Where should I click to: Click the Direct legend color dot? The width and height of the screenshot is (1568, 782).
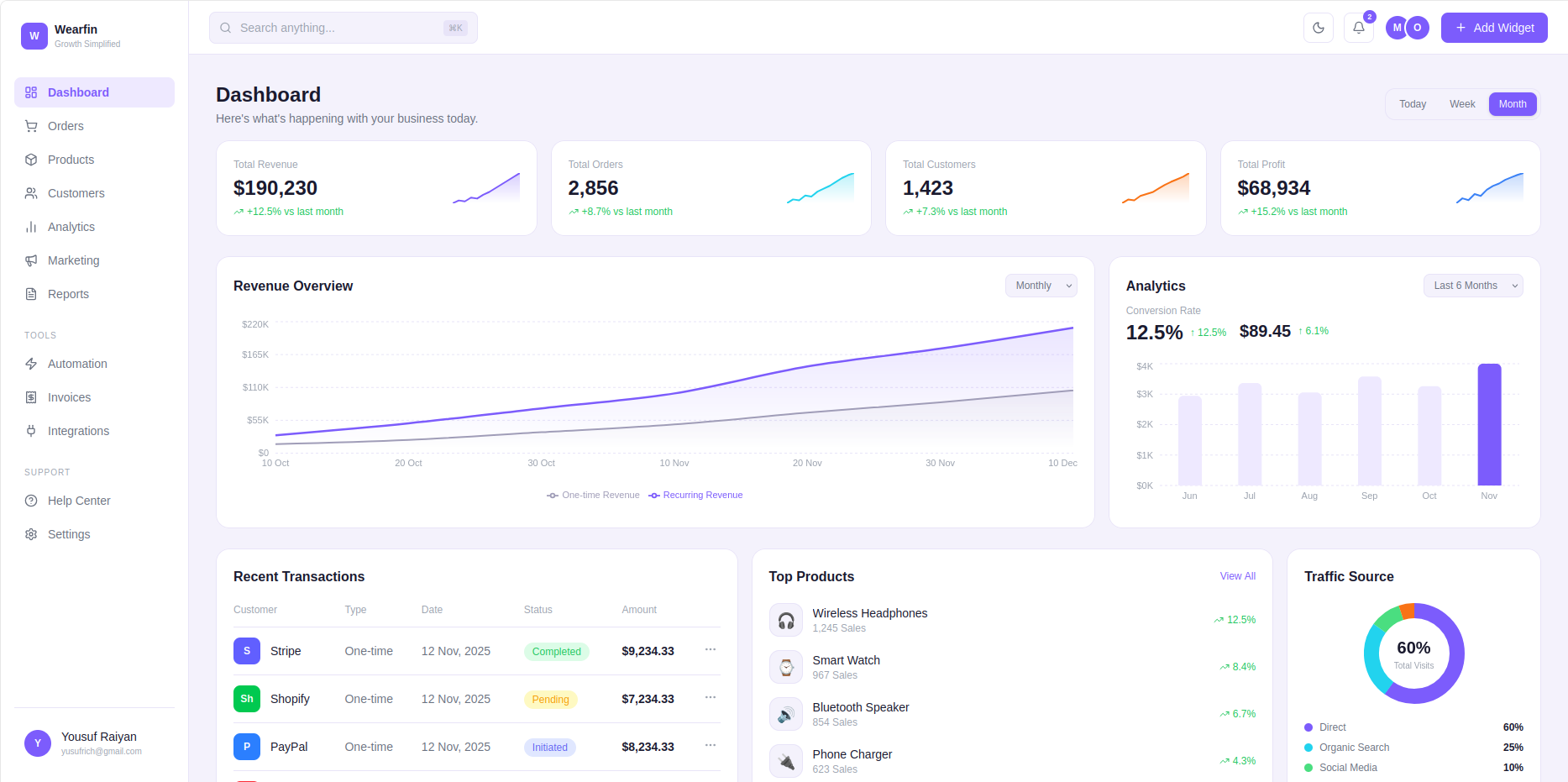click(x=1308, y=727)
